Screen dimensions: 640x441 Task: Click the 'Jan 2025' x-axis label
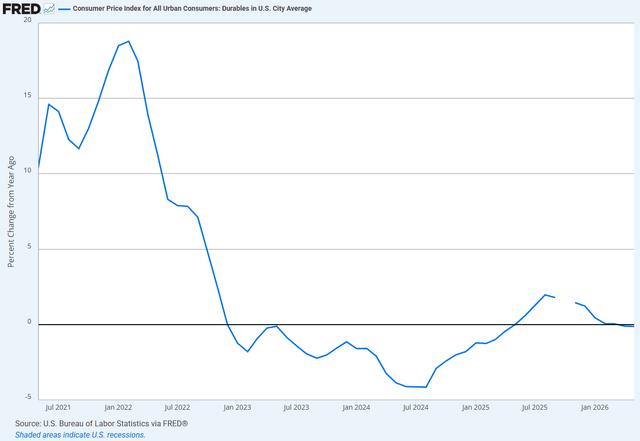pos(476,407)
